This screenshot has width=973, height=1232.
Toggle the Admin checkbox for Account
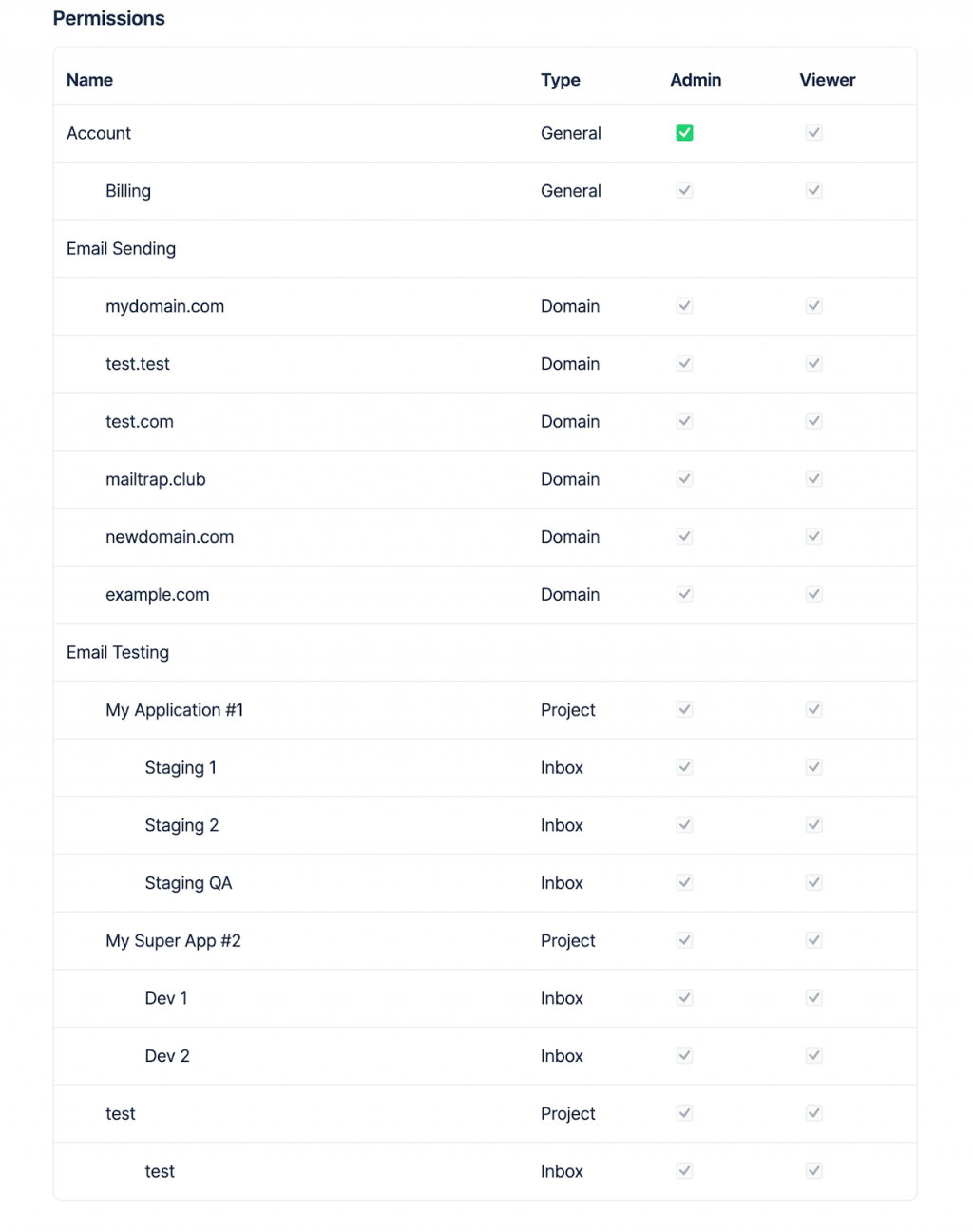pos(684,133)
